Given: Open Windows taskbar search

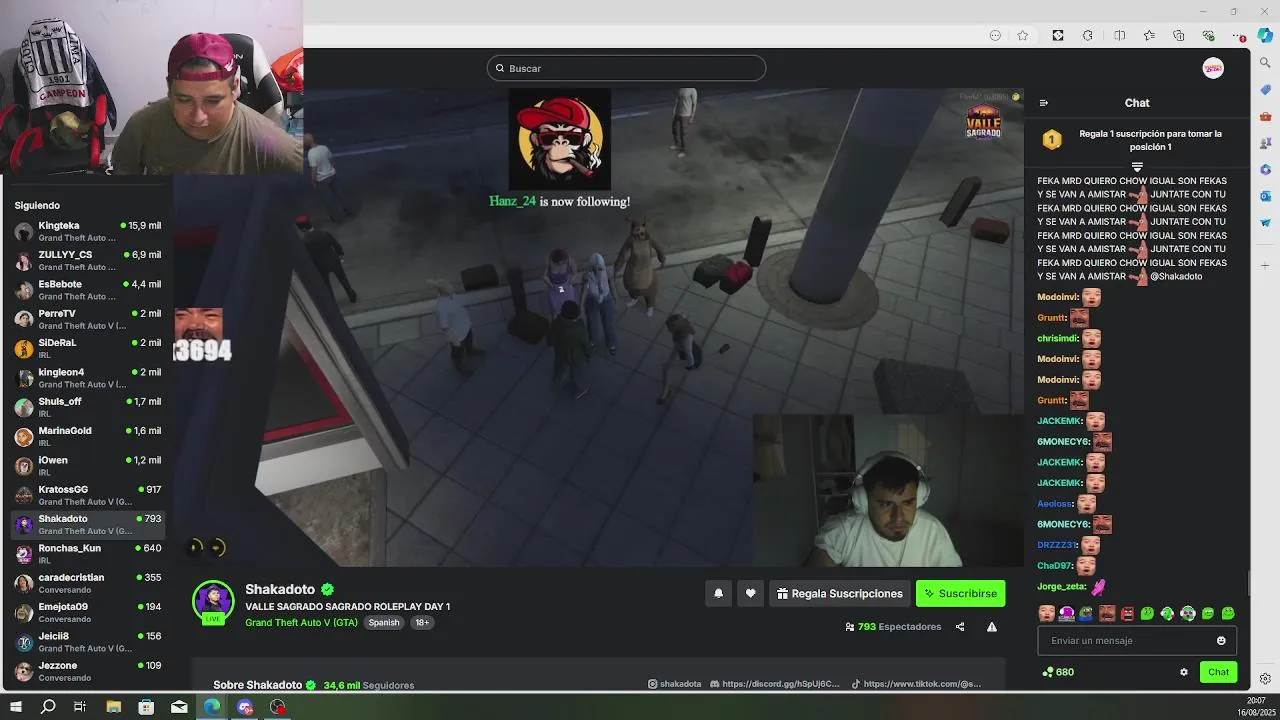Looking at the screenshot, I should [x=48, y=707].
